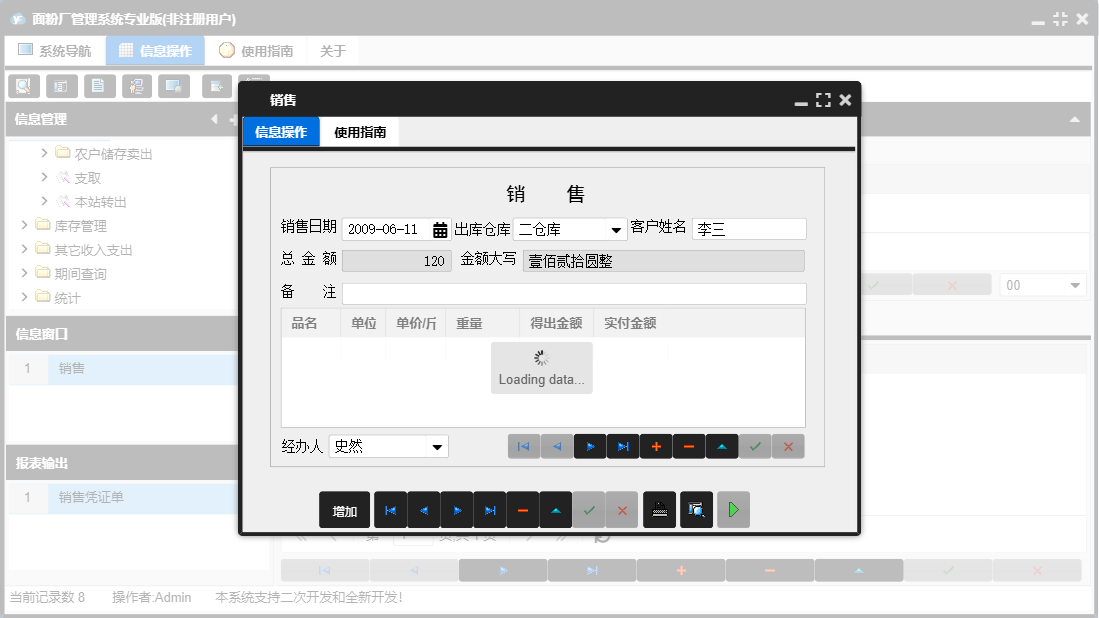This screenshot has width=1099, height=618.
Task: Click the plus icon to add a detail row
Action: (656, 446)
